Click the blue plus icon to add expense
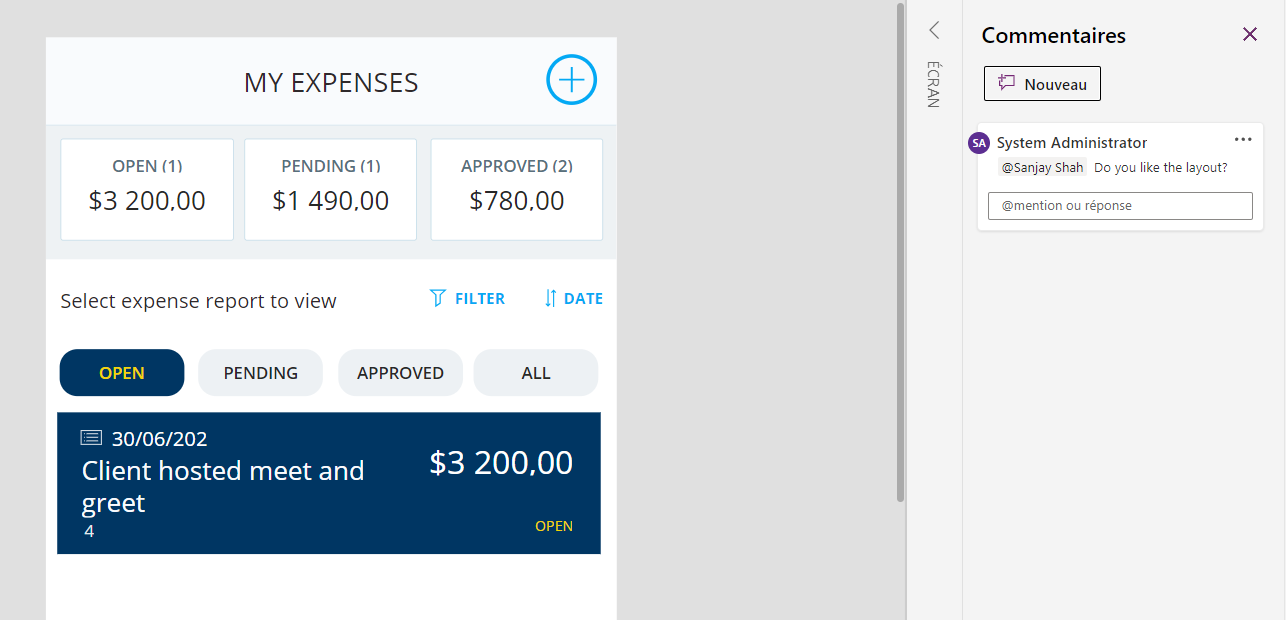 coord(571,80)
